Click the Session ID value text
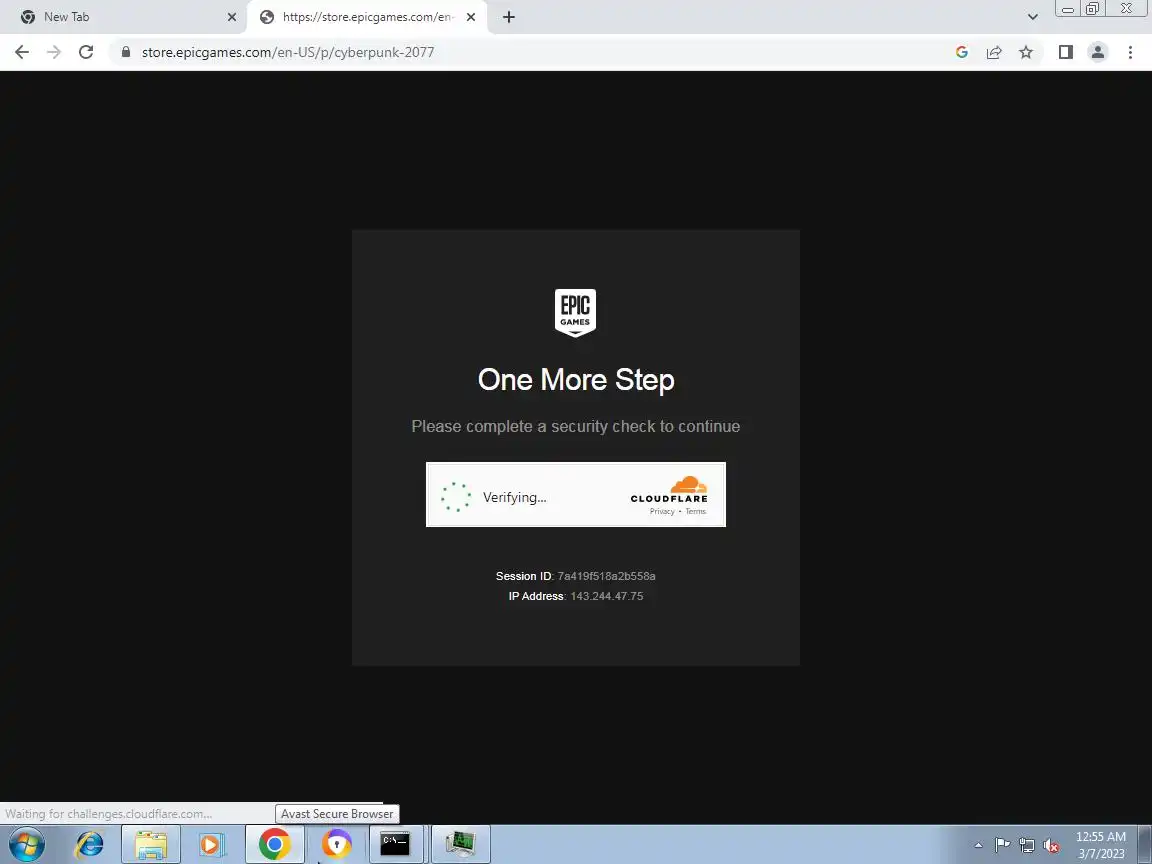The height and width of the screenshot is (864, 1152). (x=606, y=576)
